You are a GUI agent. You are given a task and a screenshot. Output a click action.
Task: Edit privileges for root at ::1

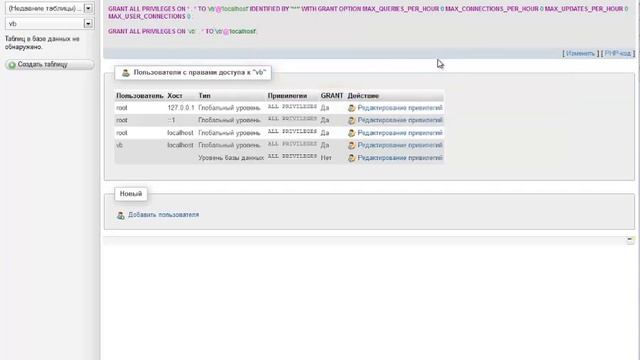coord(400,120)
